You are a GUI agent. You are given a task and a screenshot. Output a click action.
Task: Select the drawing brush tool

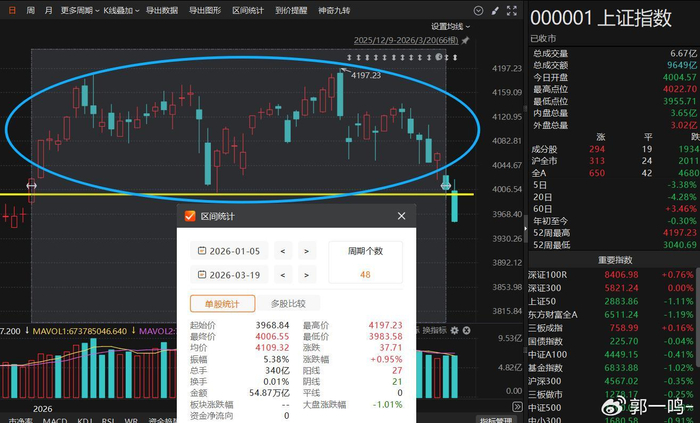pyautogui.click(x=495, y=11)
